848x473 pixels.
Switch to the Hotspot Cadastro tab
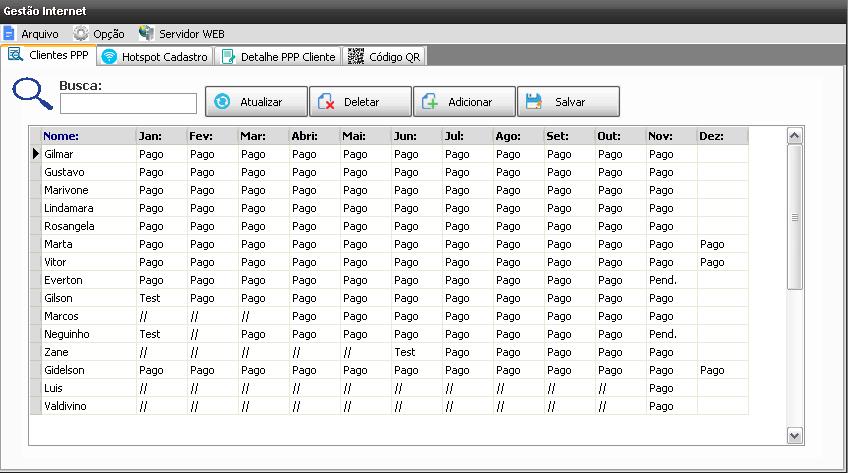(156, 57)
